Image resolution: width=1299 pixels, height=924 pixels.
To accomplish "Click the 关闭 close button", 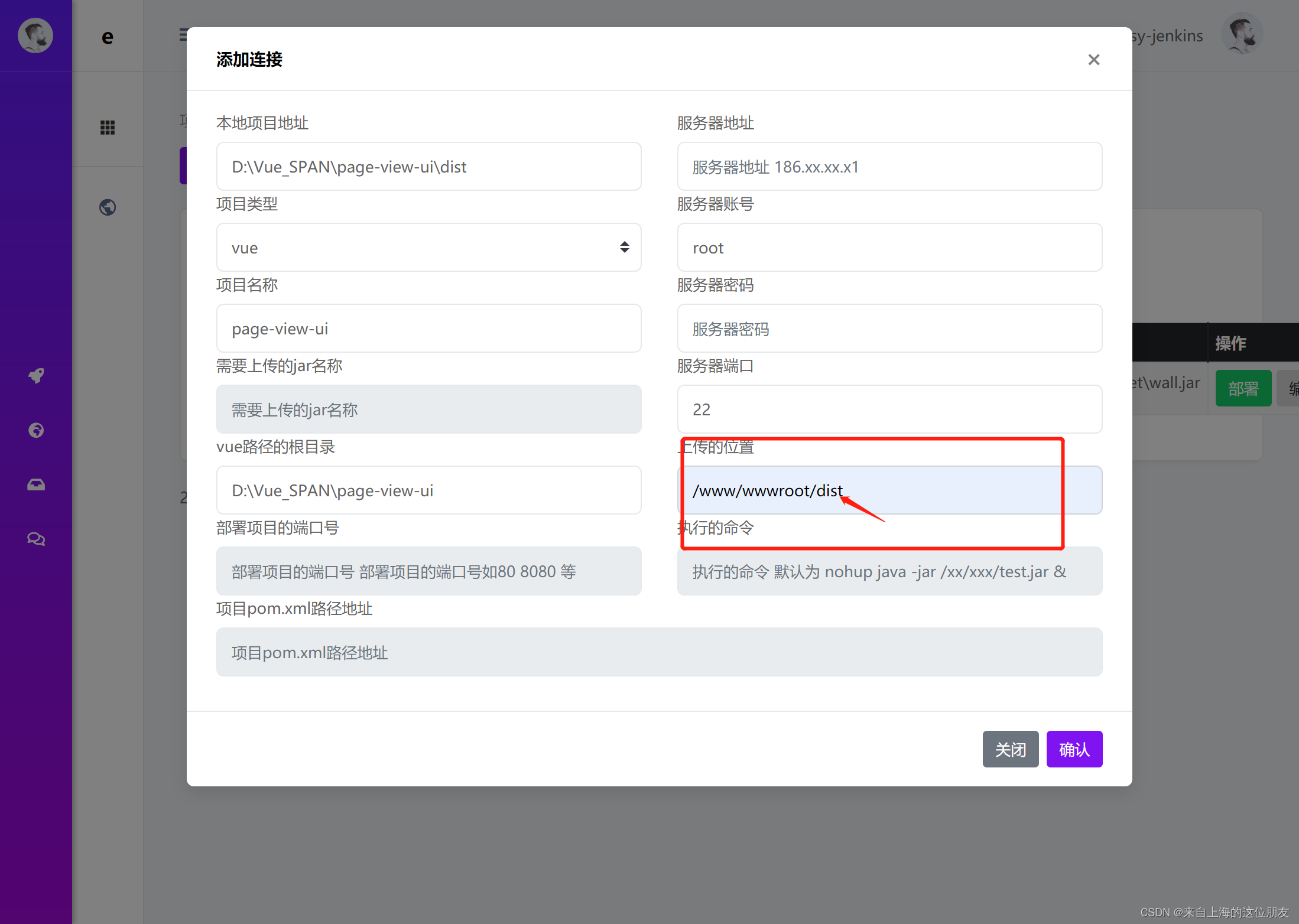I will [1010, 749].
